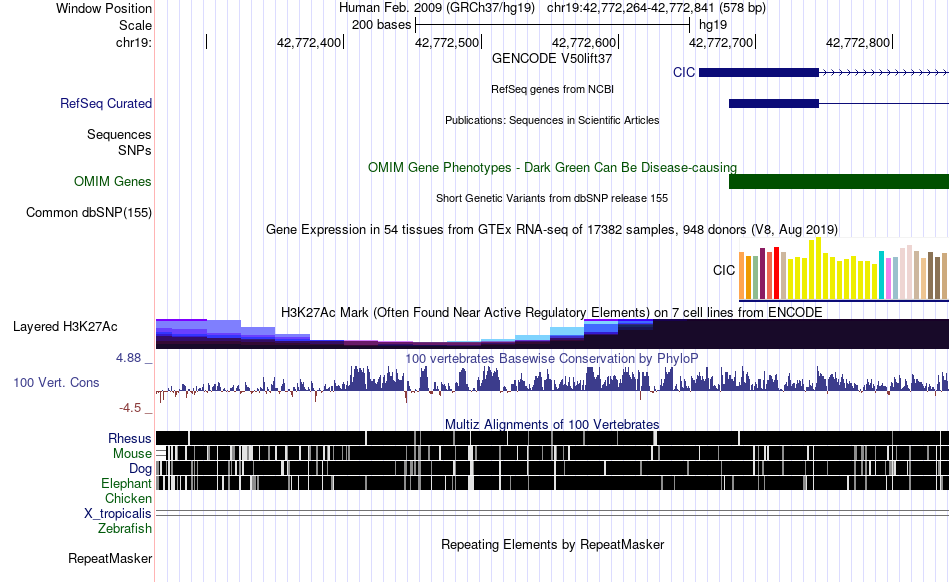Open the RepeatMasker track label
Screen dimensions: 950x582
tap(110, 558)
